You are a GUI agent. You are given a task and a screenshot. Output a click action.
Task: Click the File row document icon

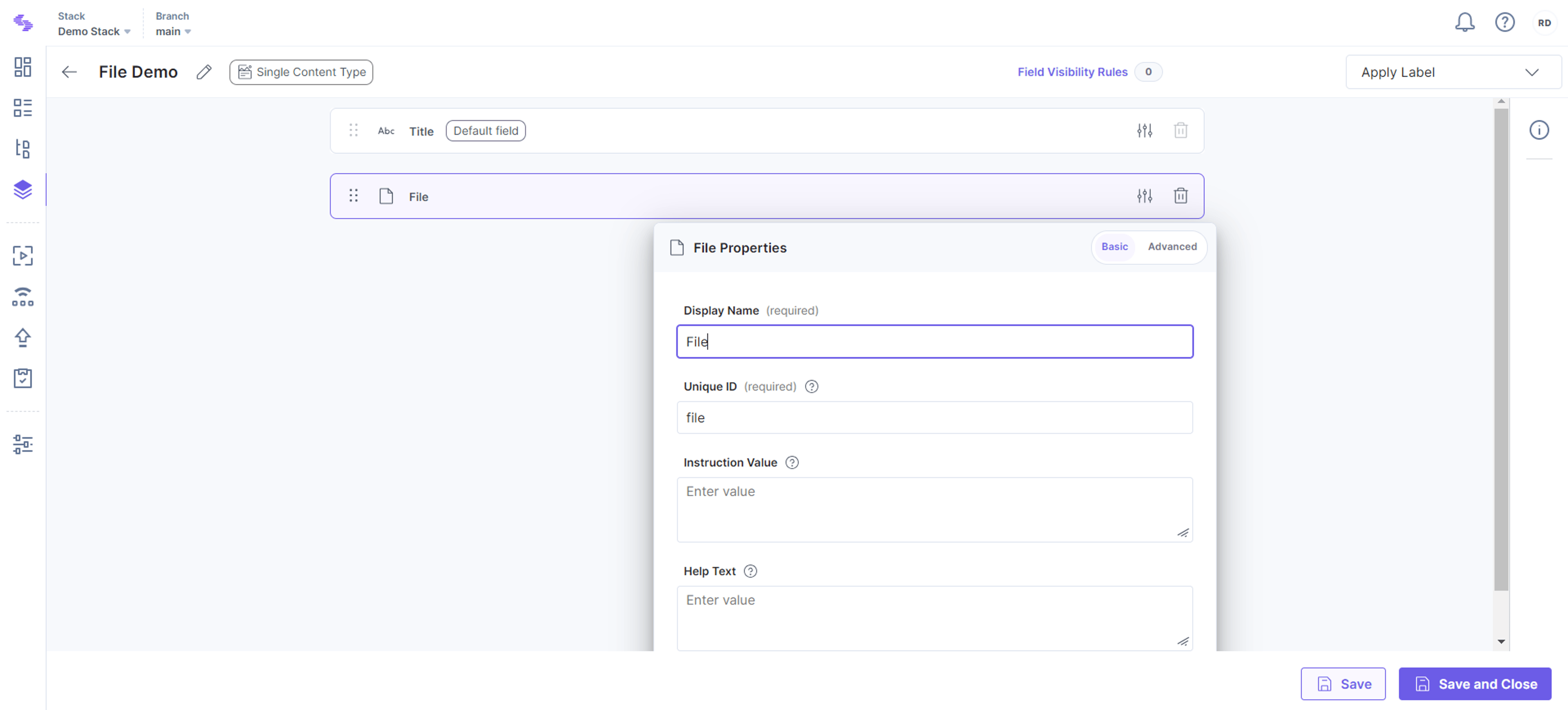[x=386, y=196]
